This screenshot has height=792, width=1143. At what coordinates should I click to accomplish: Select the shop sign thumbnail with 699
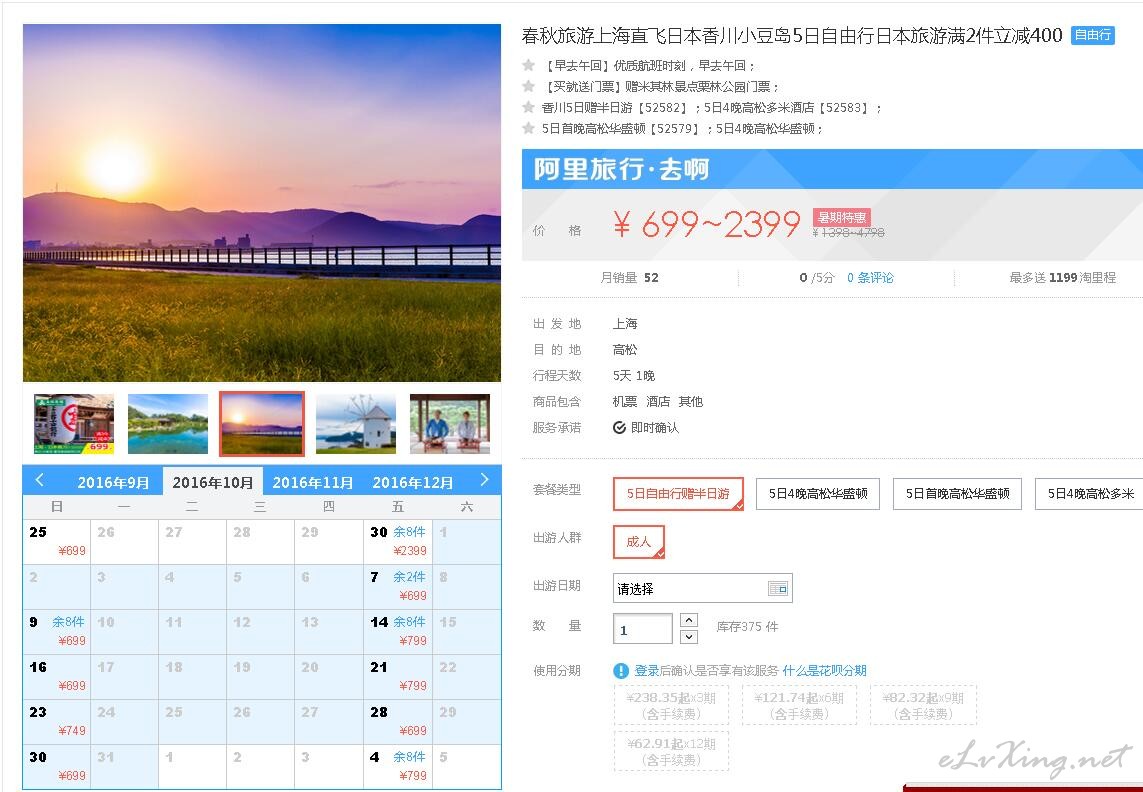[74, 424]
